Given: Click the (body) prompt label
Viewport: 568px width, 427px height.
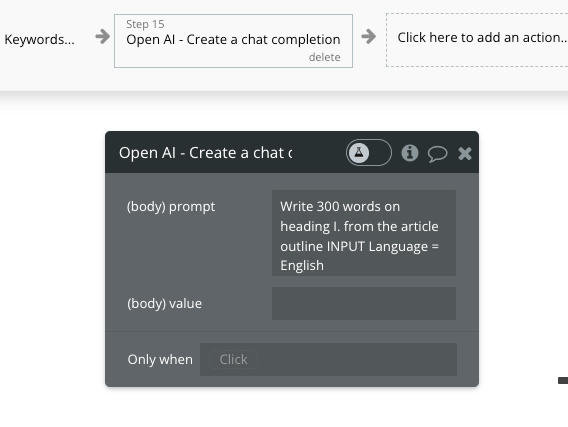Looking at the screenshot, I should [x=171, y=206].
